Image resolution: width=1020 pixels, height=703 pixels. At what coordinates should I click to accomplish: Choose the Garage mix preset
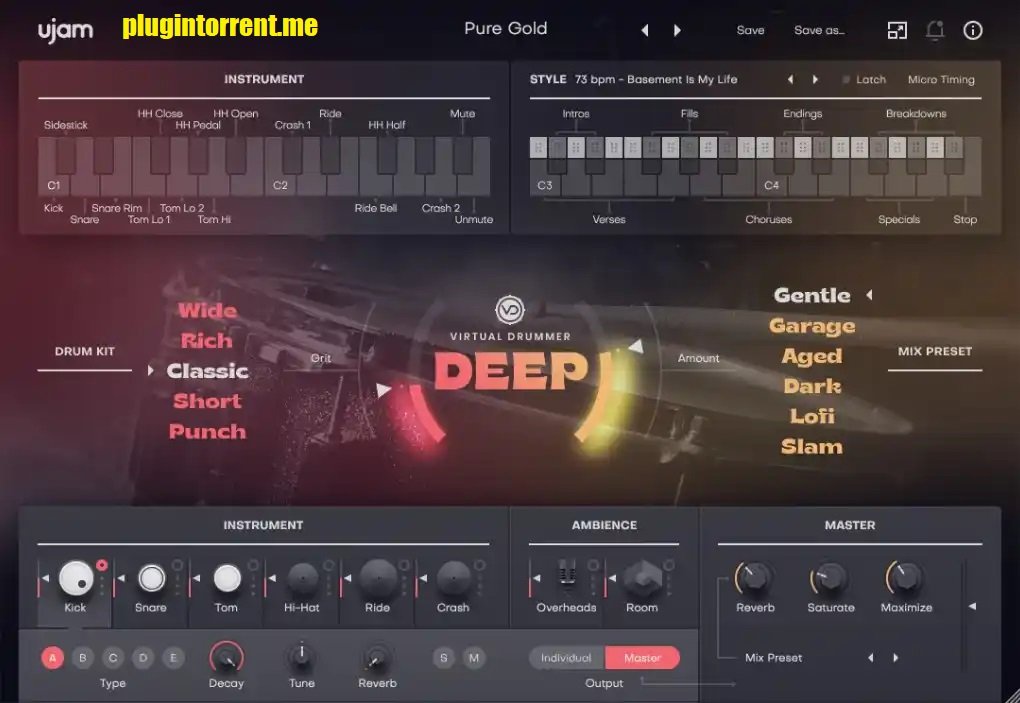[x=812, y=326]
